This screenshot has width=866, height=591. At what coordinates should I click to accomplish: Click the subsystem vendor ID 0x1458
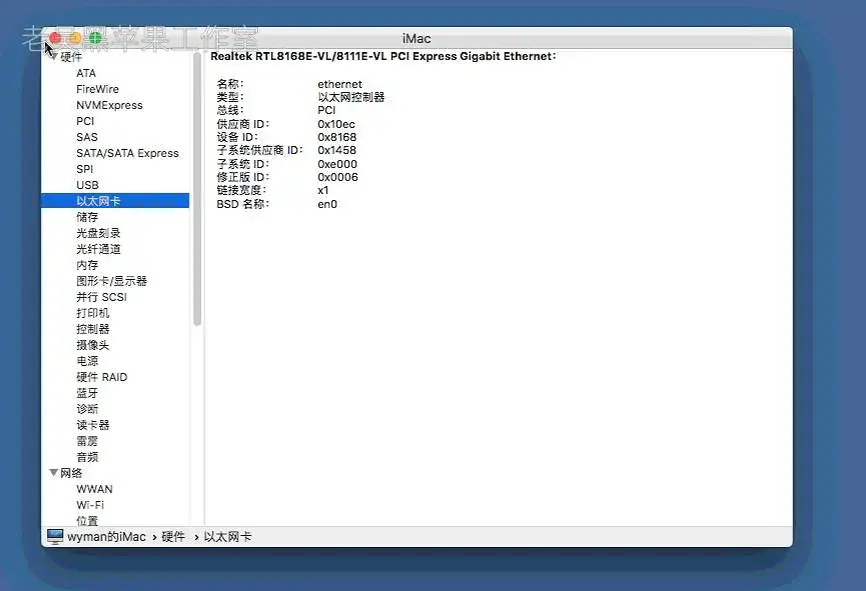pyautogui.click(x=337, y=150)
